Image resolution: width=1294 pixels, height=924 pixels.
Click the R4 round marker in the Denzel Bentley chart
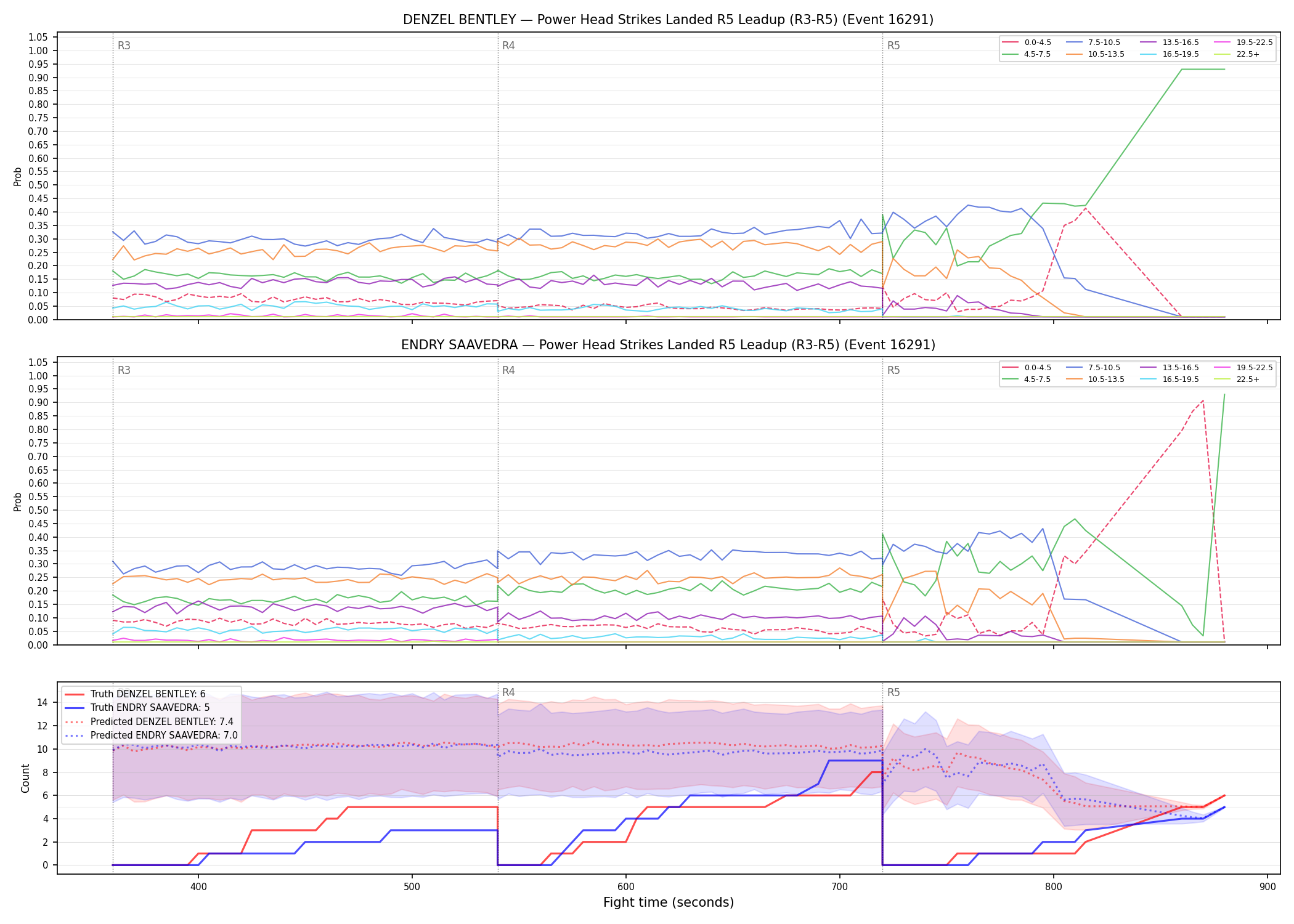tap(508, 46)
